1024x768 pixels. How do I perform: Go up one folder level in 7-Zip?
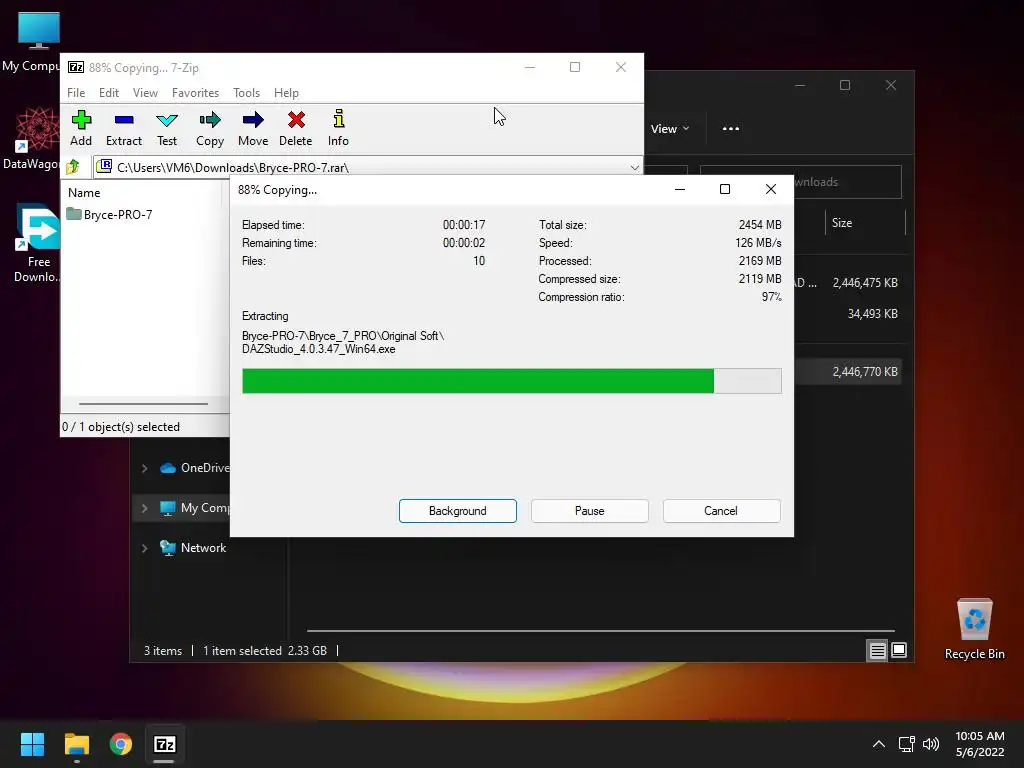pyautogui.click(x=73, y=167)
